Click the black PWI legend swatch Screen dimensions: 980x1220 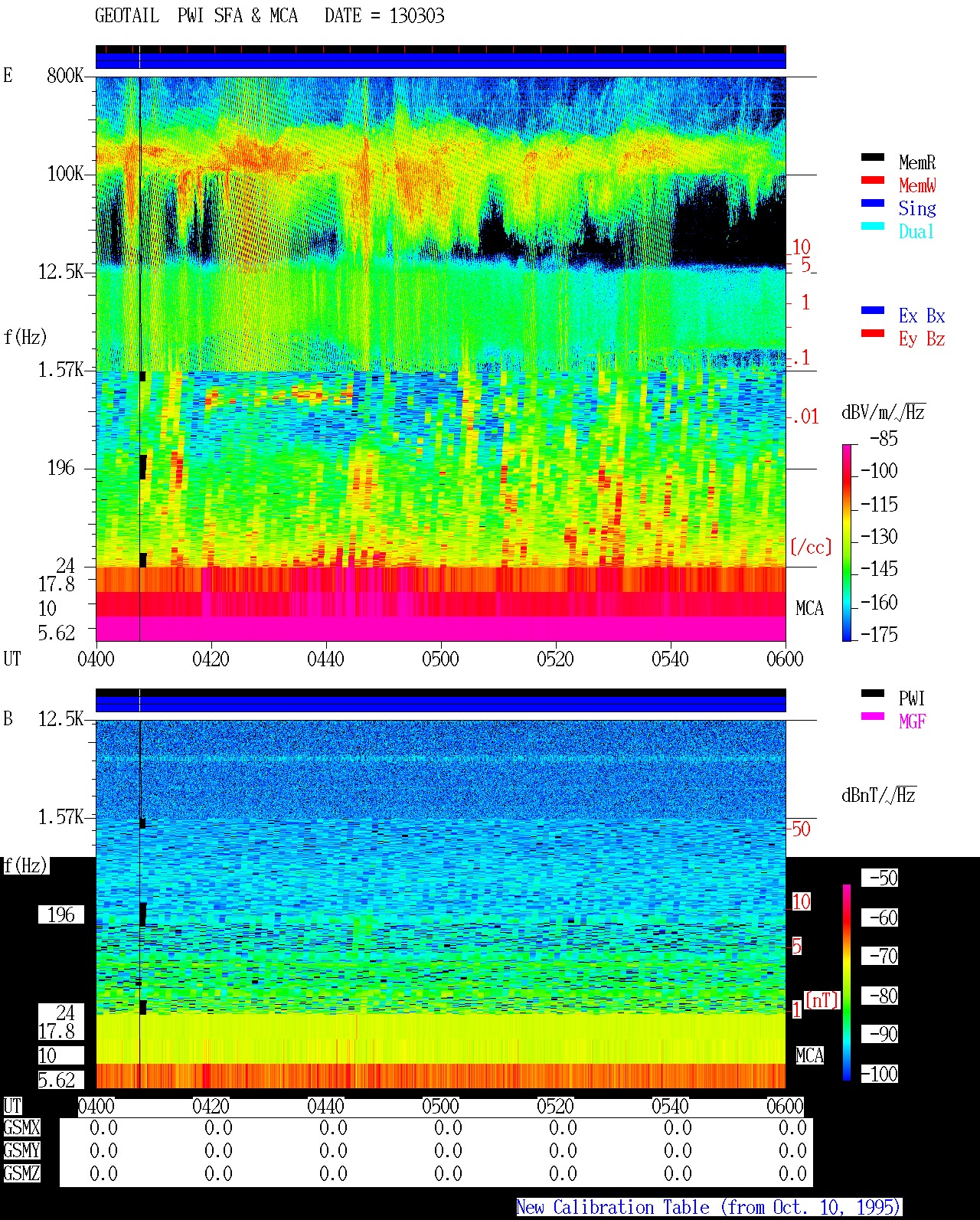coord(873,694)
